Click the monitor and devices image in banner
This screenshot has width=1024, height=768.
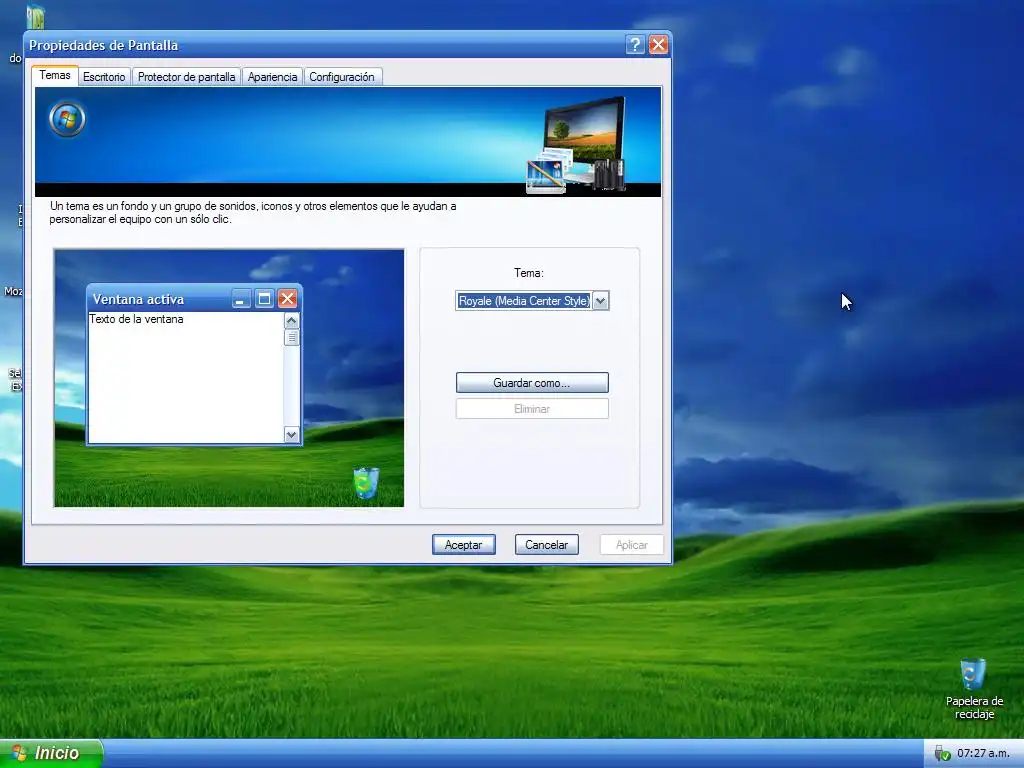click(x=577, y=145)
